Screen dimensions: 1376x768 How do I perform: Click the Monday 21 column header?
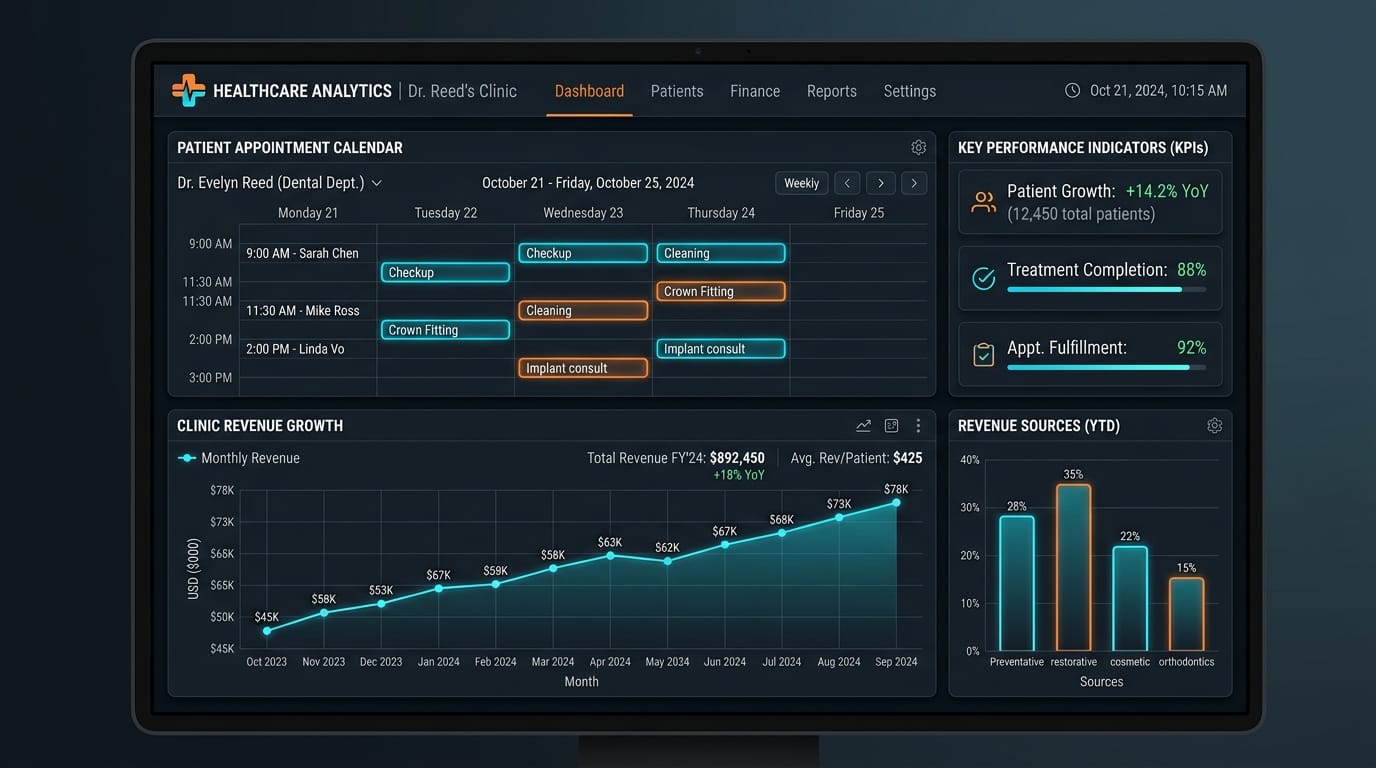click(308, 213)
